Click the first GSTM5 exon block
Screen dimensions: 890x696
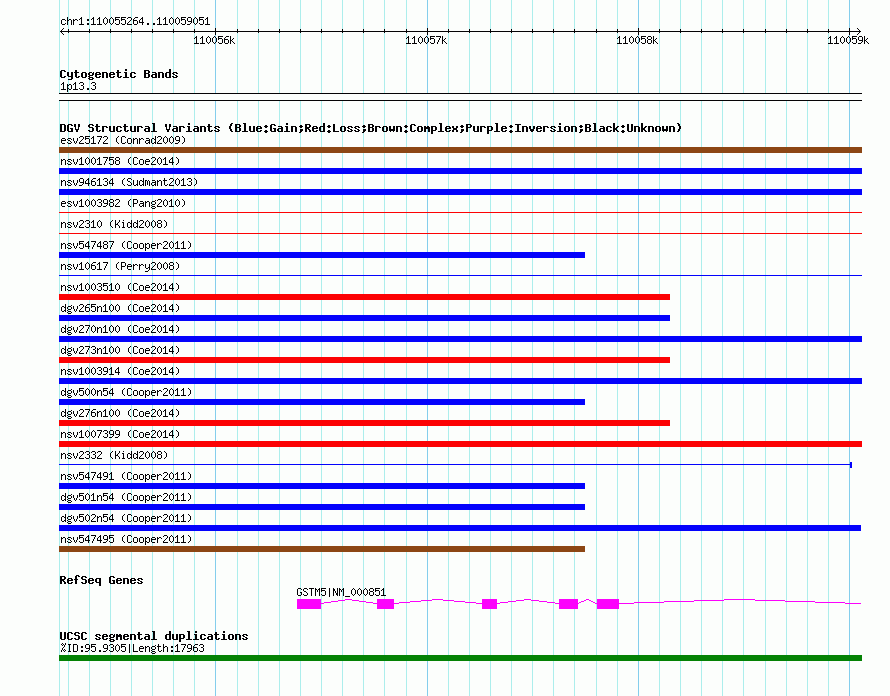309,604
